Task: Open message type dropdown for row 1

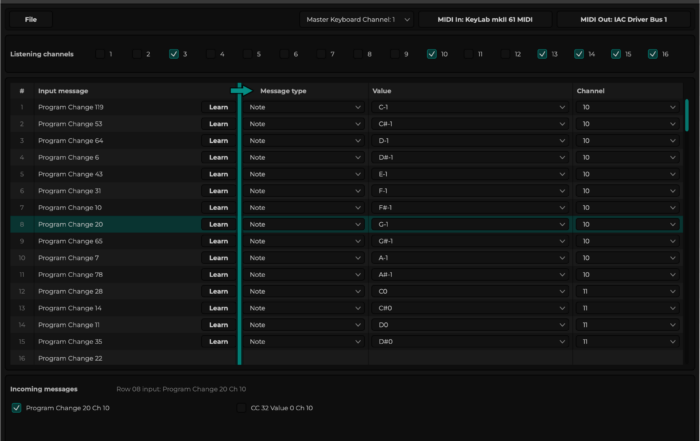Action: pos(304,107)
